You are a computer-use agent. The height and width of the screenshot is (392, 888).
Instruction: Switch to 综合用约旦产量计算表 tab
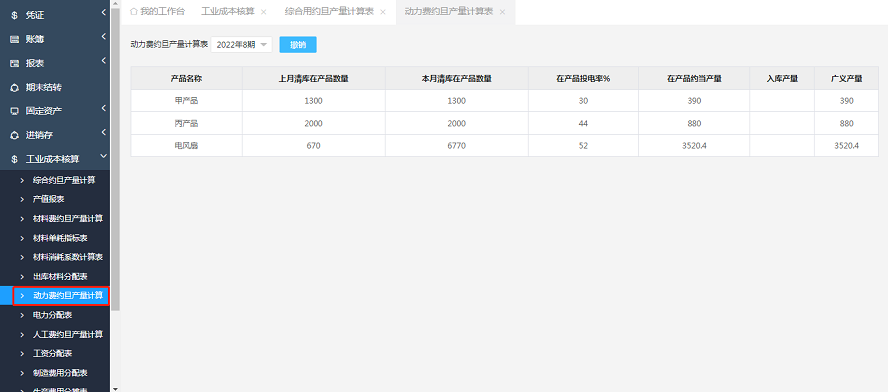coord(329,11)
